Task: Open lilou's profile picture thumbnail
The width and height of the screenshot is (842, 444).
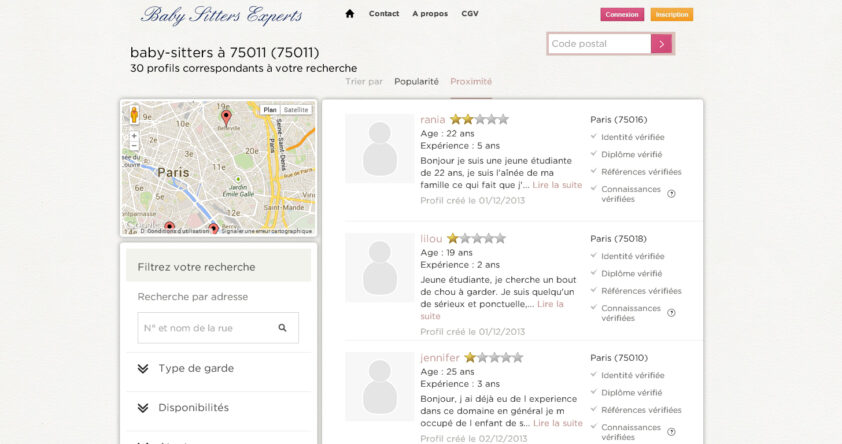Action: coord(379,268)
